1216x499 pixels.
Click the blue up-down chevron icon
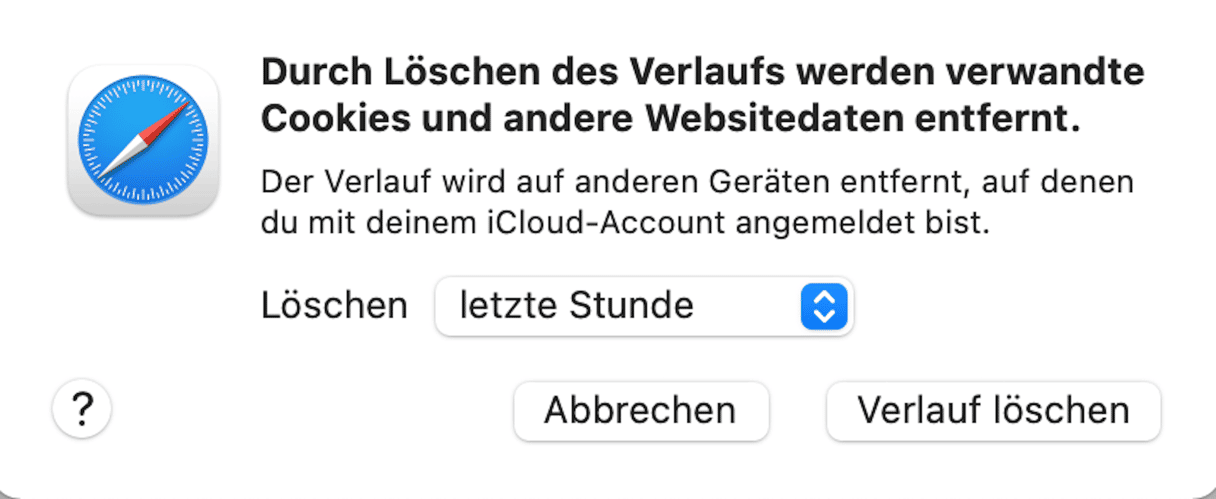824,306
